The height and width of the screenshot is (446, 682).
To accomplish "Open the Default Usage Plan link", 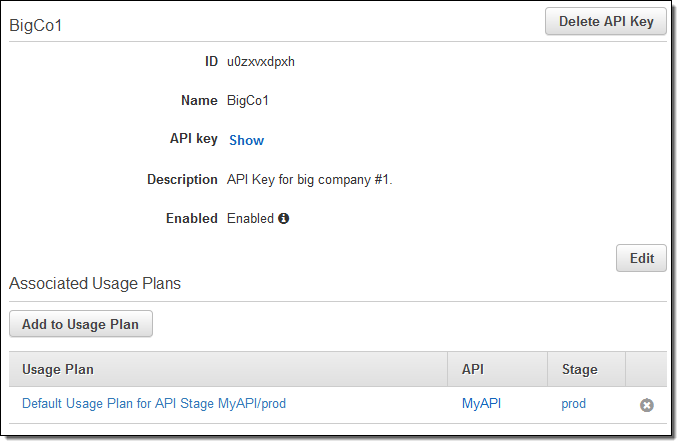I will [x=154, y=404].
